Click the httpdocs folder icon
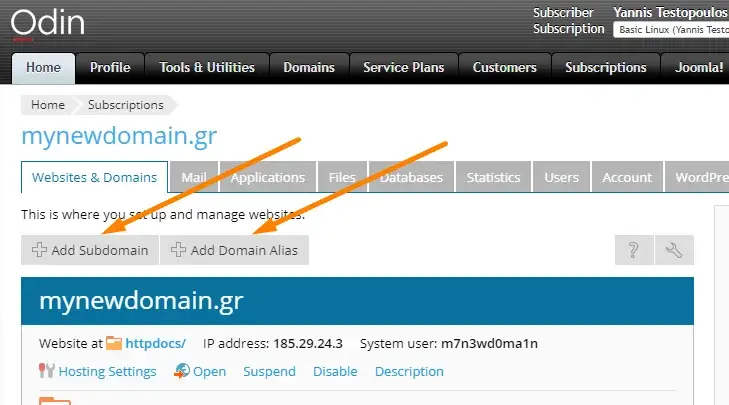 click(113, 343)
